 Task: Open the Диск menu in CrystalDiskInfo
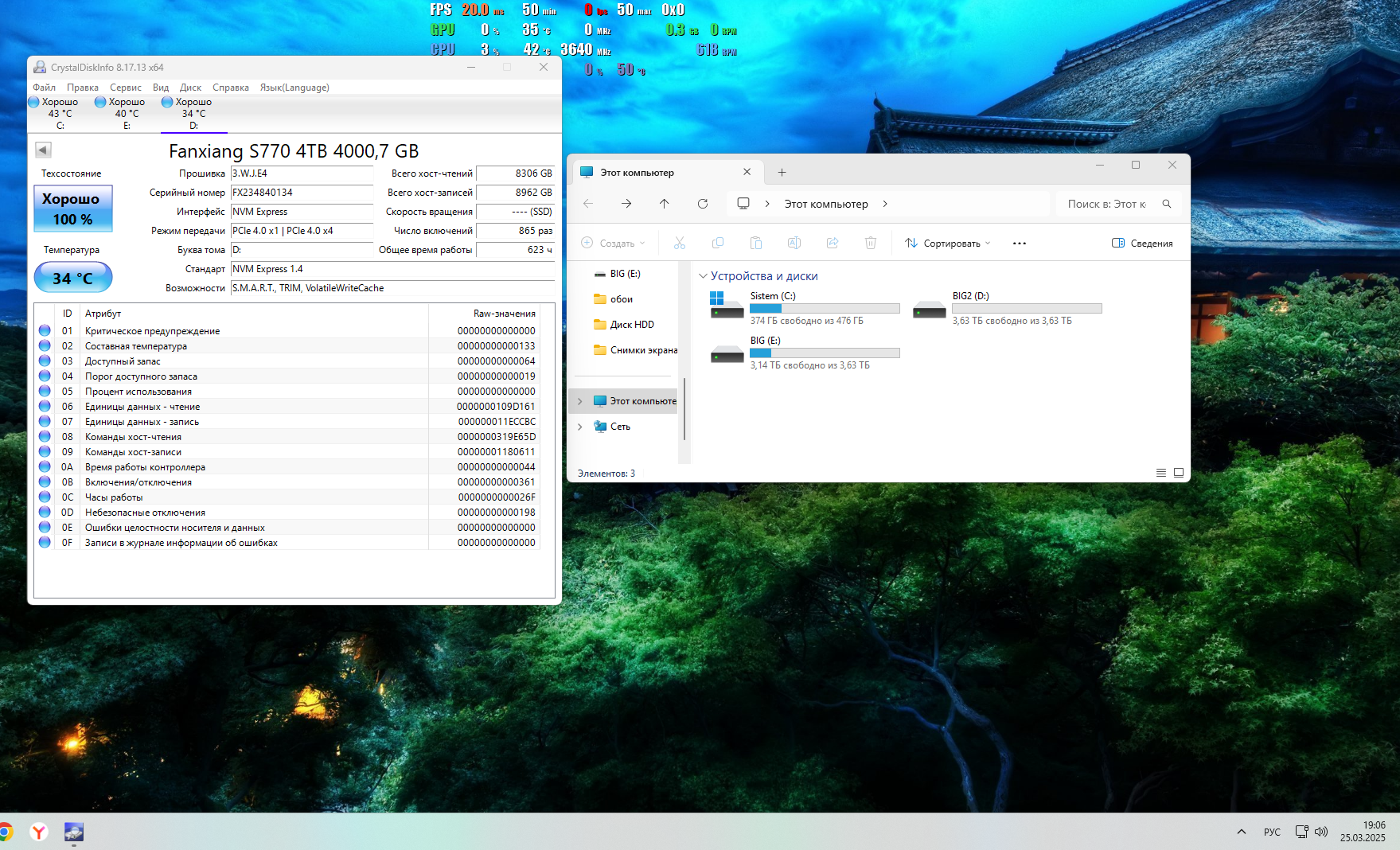pos(190,88)
